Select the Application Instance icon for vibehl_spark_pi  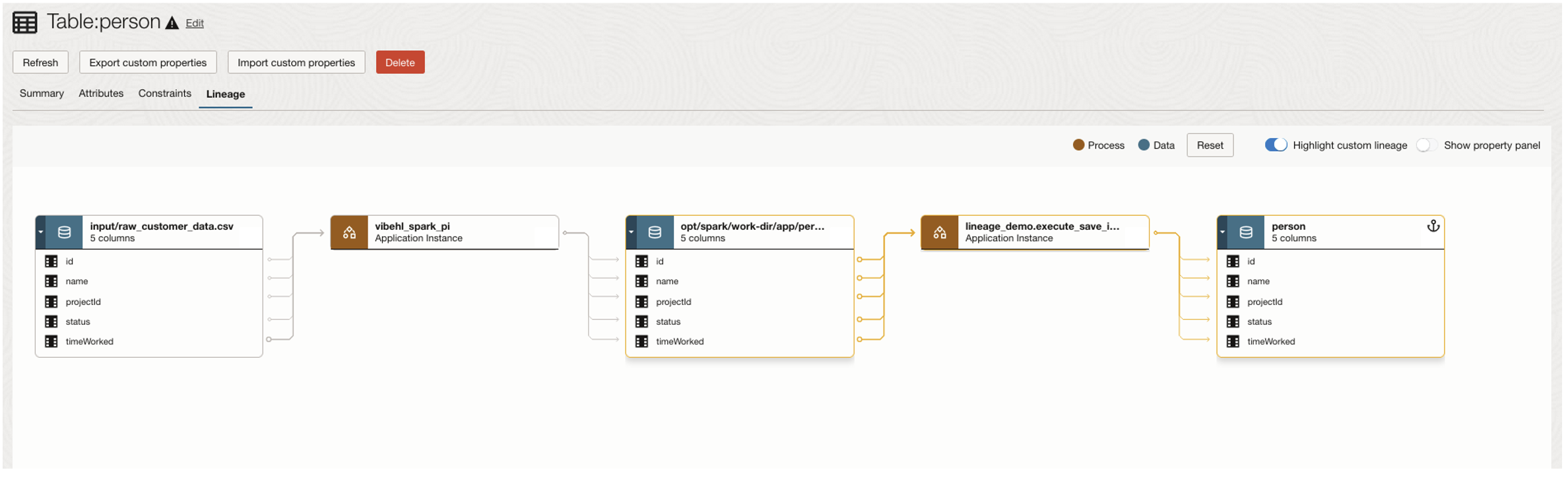(x=350, y=232)
